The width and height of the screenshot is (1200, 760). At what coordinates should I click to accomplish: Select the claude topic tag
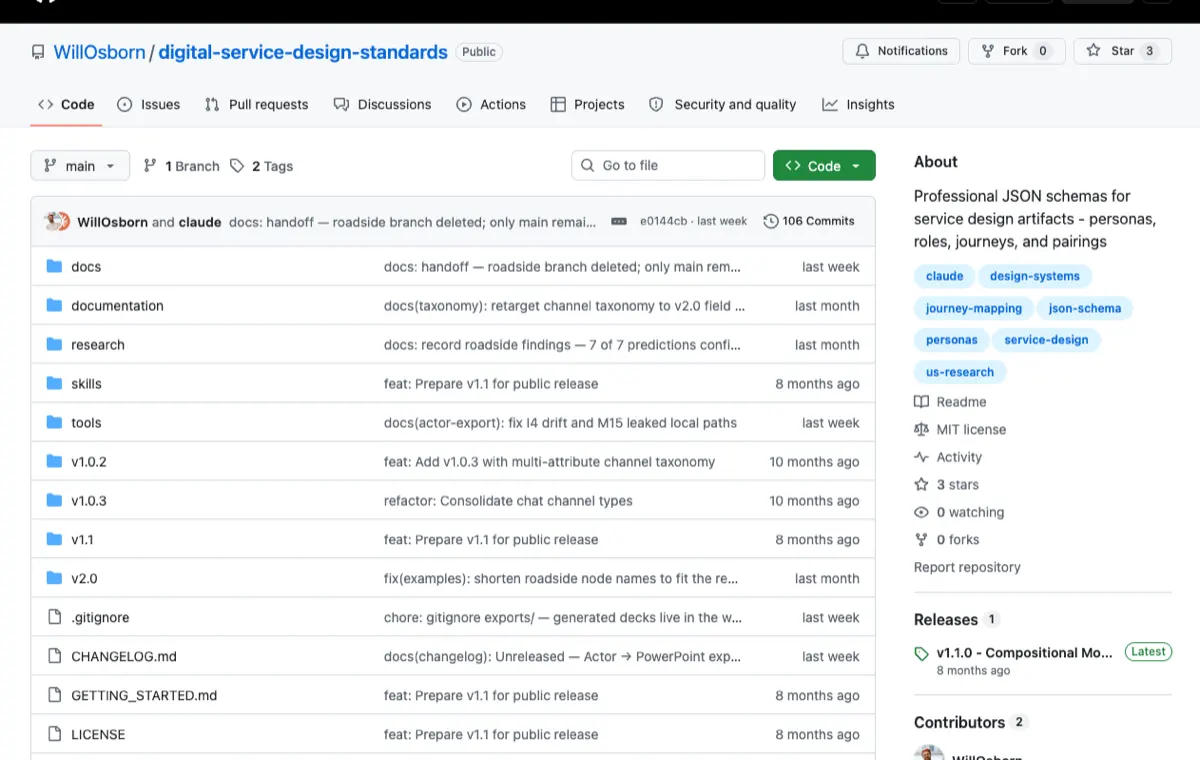(945, 276)
